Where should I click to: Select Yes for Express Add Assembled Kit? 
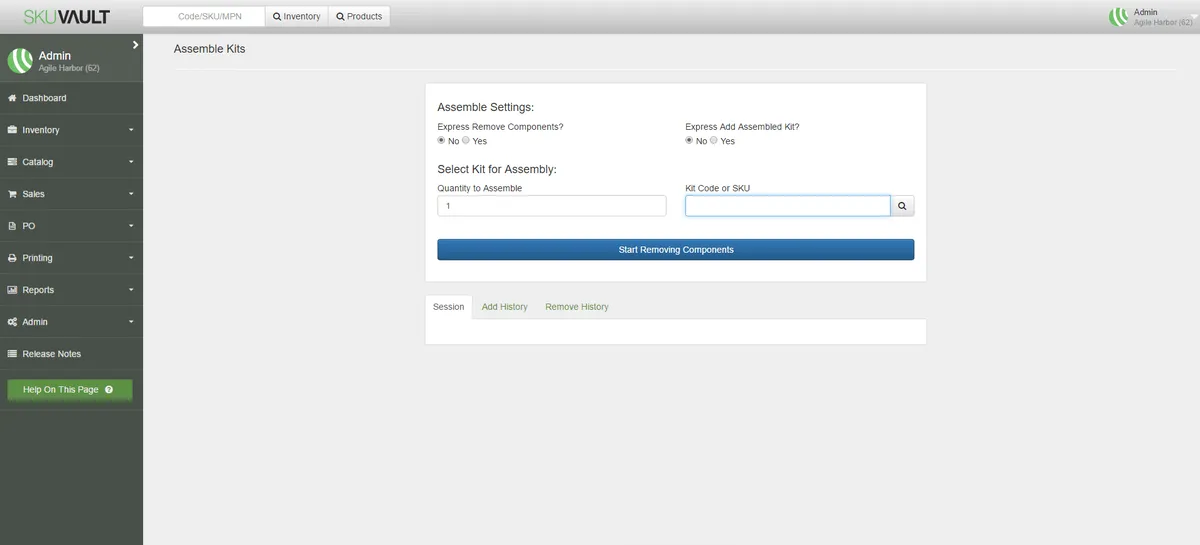[x=714, y=141]
